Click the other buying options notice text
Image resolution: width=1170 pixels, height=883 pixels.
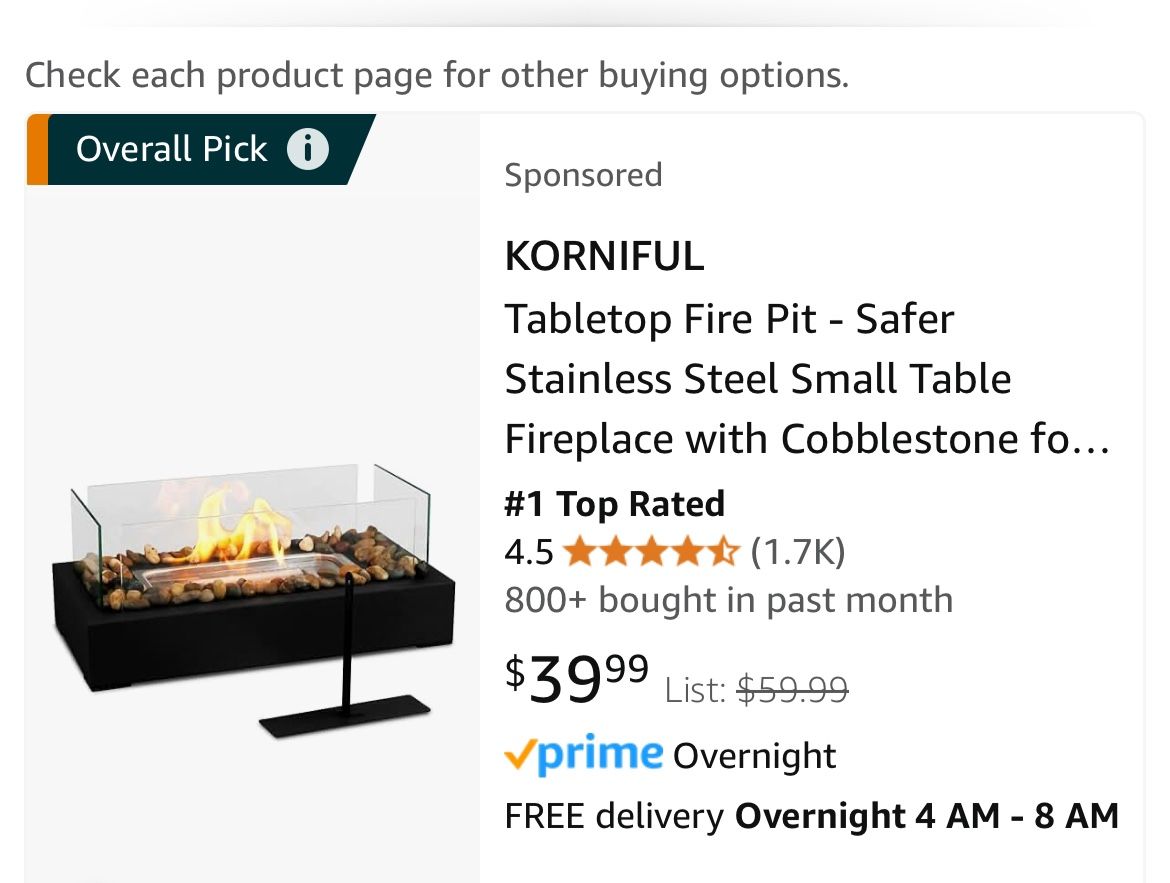[436, 75]
